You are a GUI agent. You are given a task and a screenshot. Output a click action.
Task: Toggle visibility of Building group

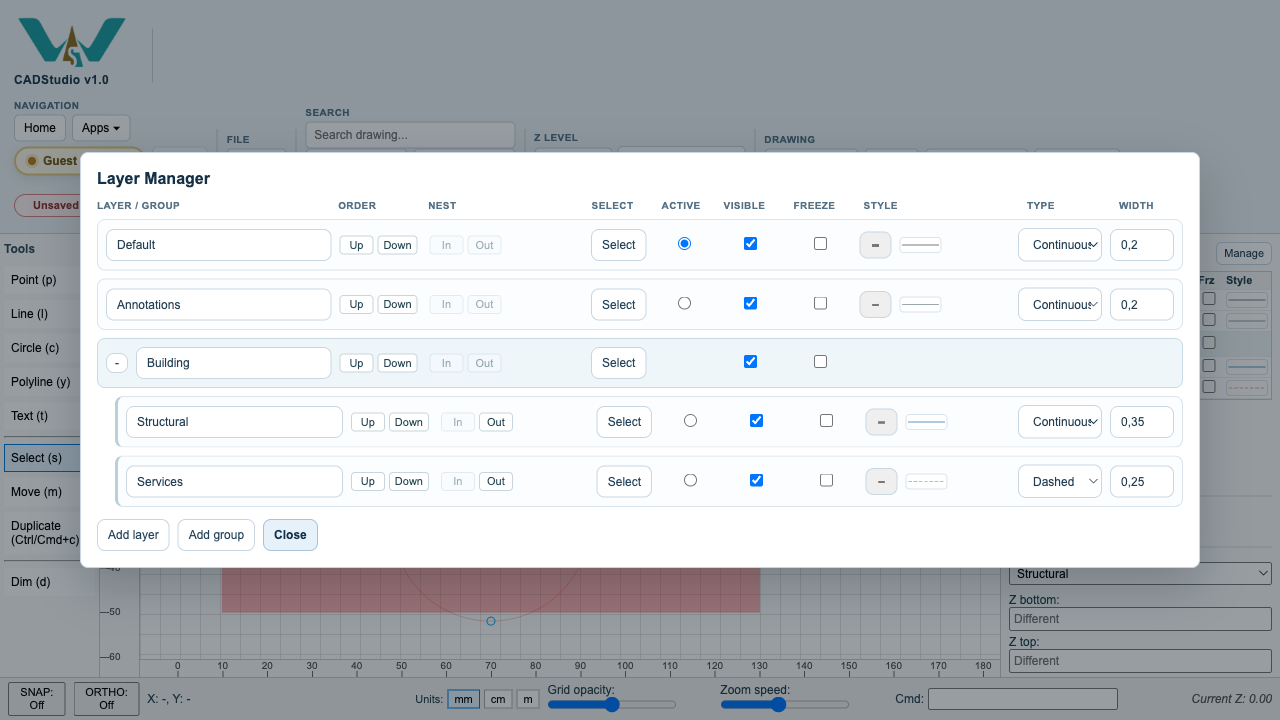coord(750,361)
